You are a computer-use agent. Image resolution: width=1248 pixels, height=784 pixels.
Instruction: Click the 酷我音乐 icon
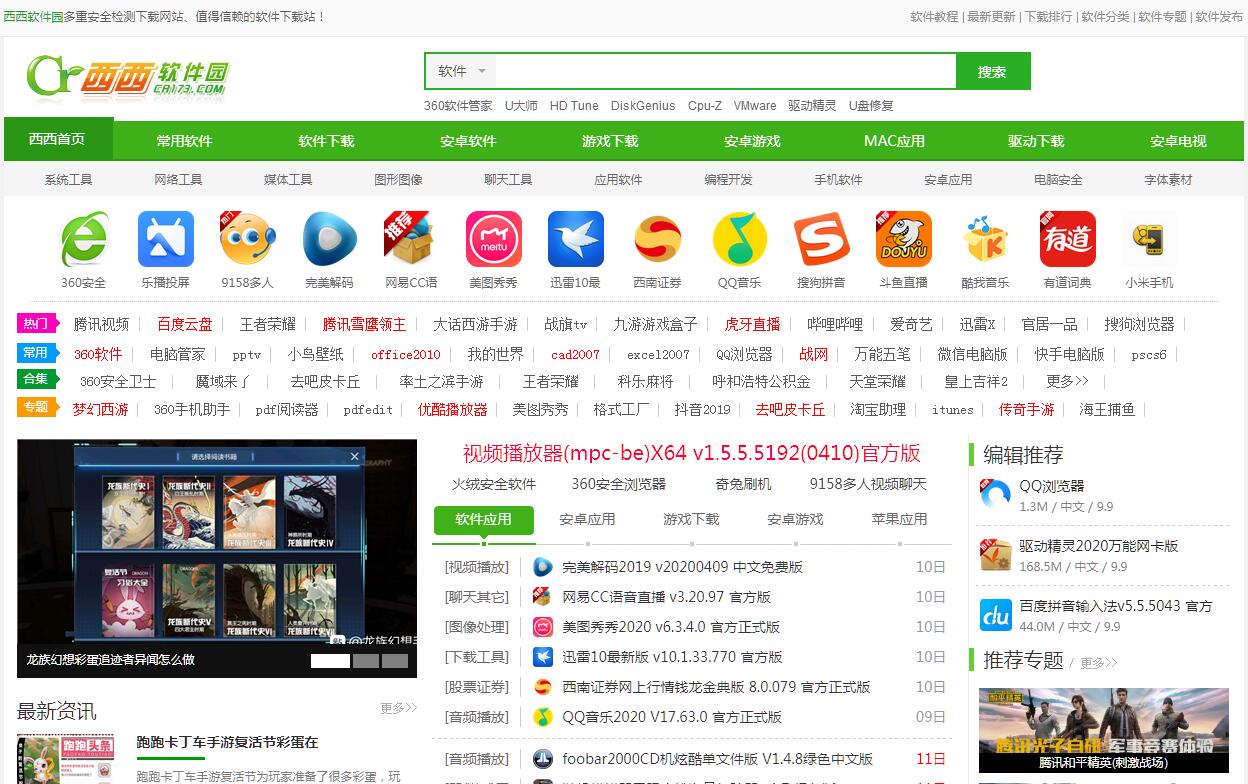(985, 240)
